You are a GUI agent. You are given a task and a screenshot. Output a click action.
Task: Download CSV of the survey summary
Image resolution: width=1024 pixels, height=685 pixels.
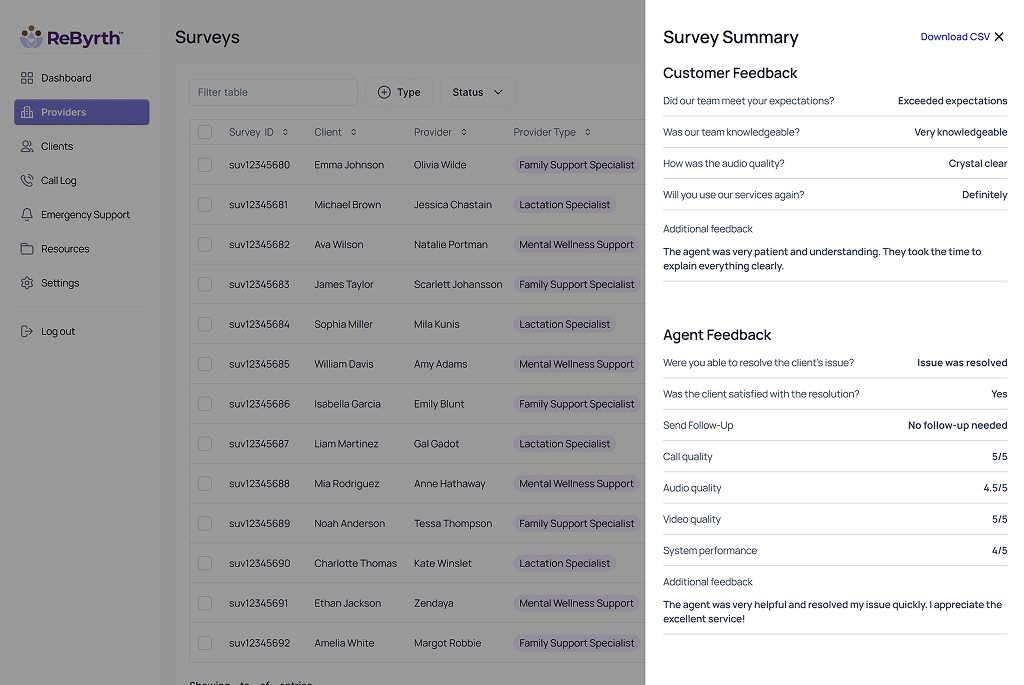(954, 37)
